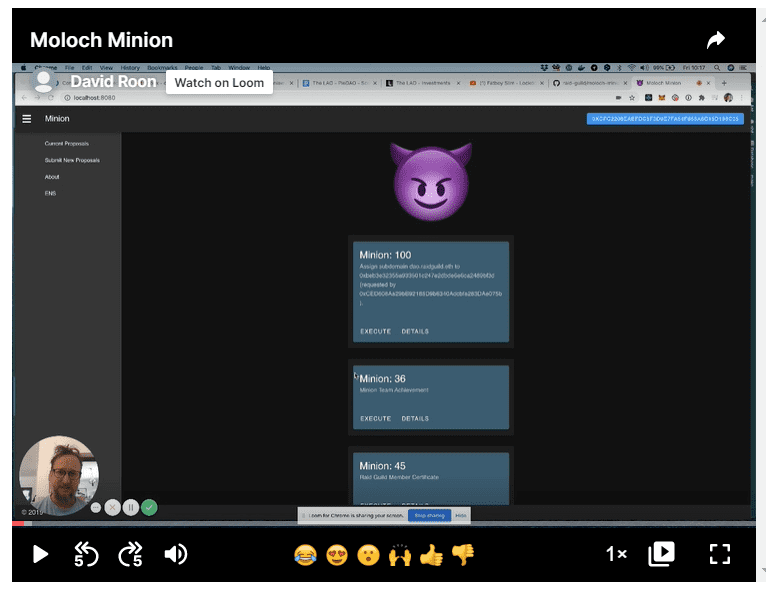Image resolution: width=766 pixels, height=590 pixels.
Task: Open the Minion hamburger menu
Action: coord(27,119)
